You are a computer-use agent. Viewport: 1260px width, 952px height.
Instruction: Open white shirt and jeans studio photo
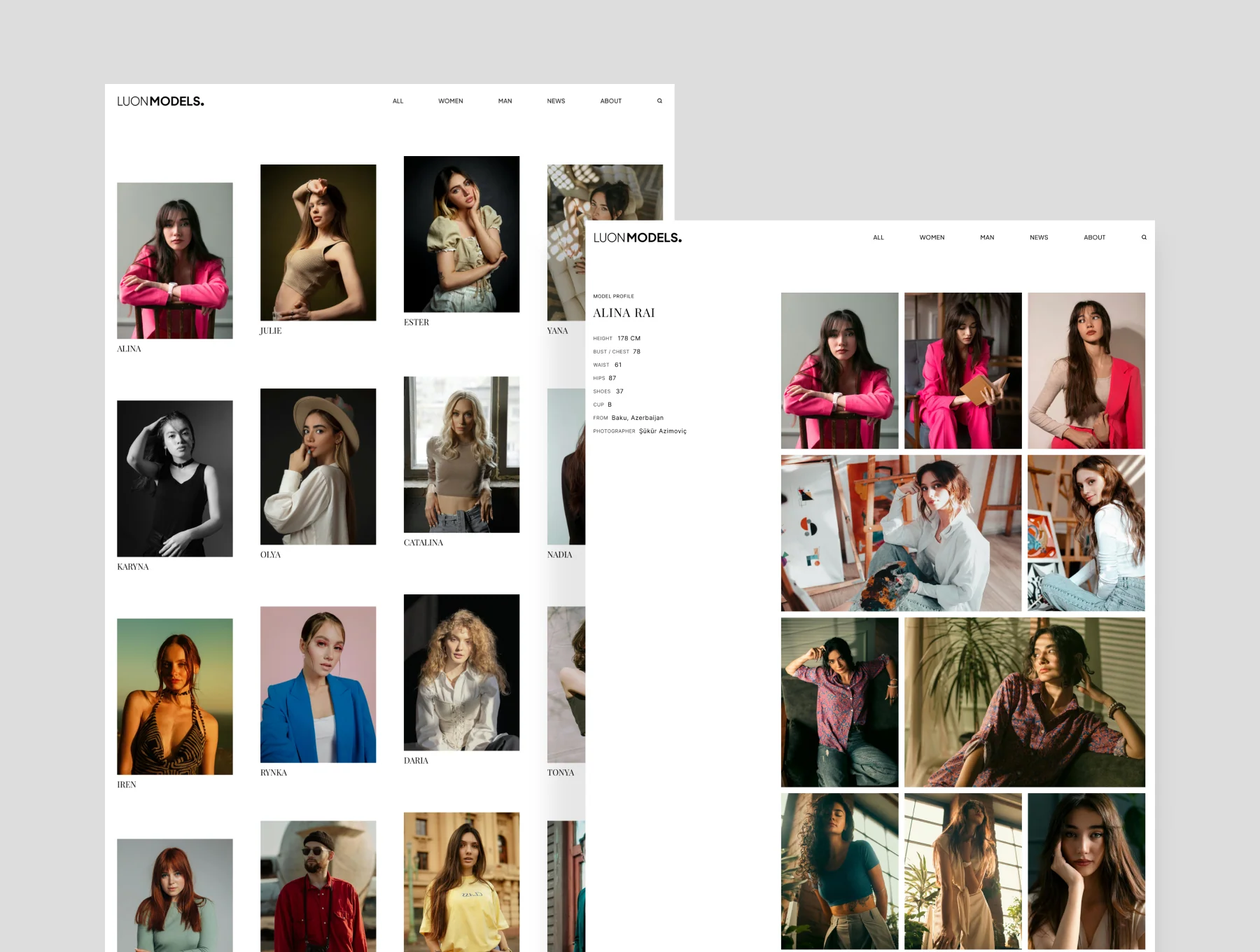(1086, 533)
